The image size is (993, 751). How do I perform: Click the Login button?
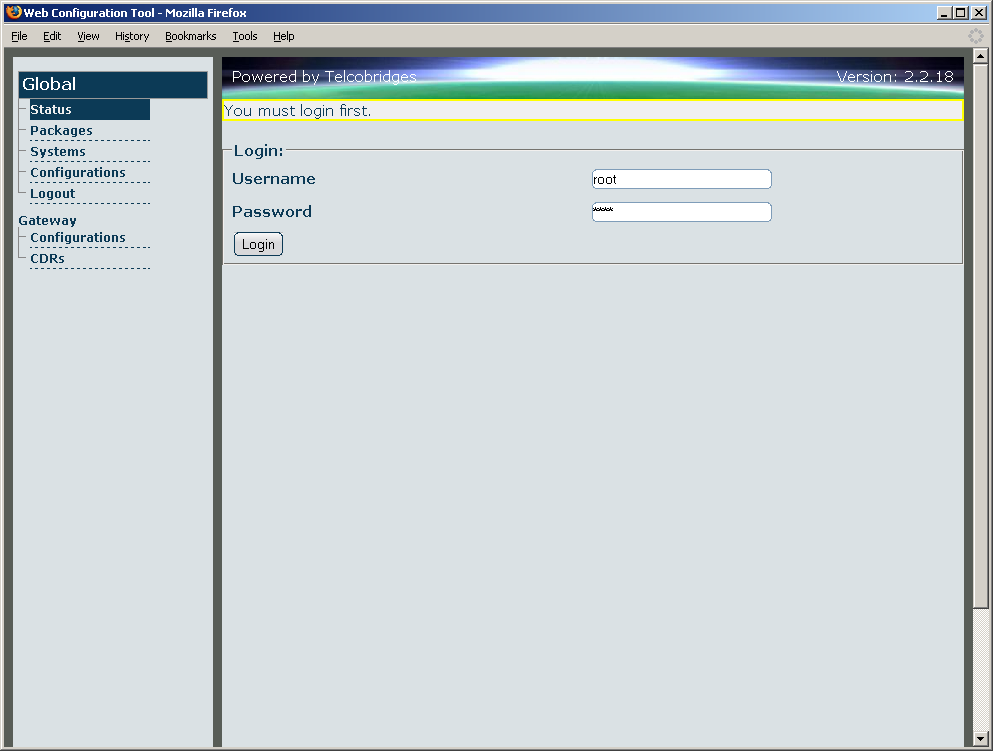click(x=258, y=244)
